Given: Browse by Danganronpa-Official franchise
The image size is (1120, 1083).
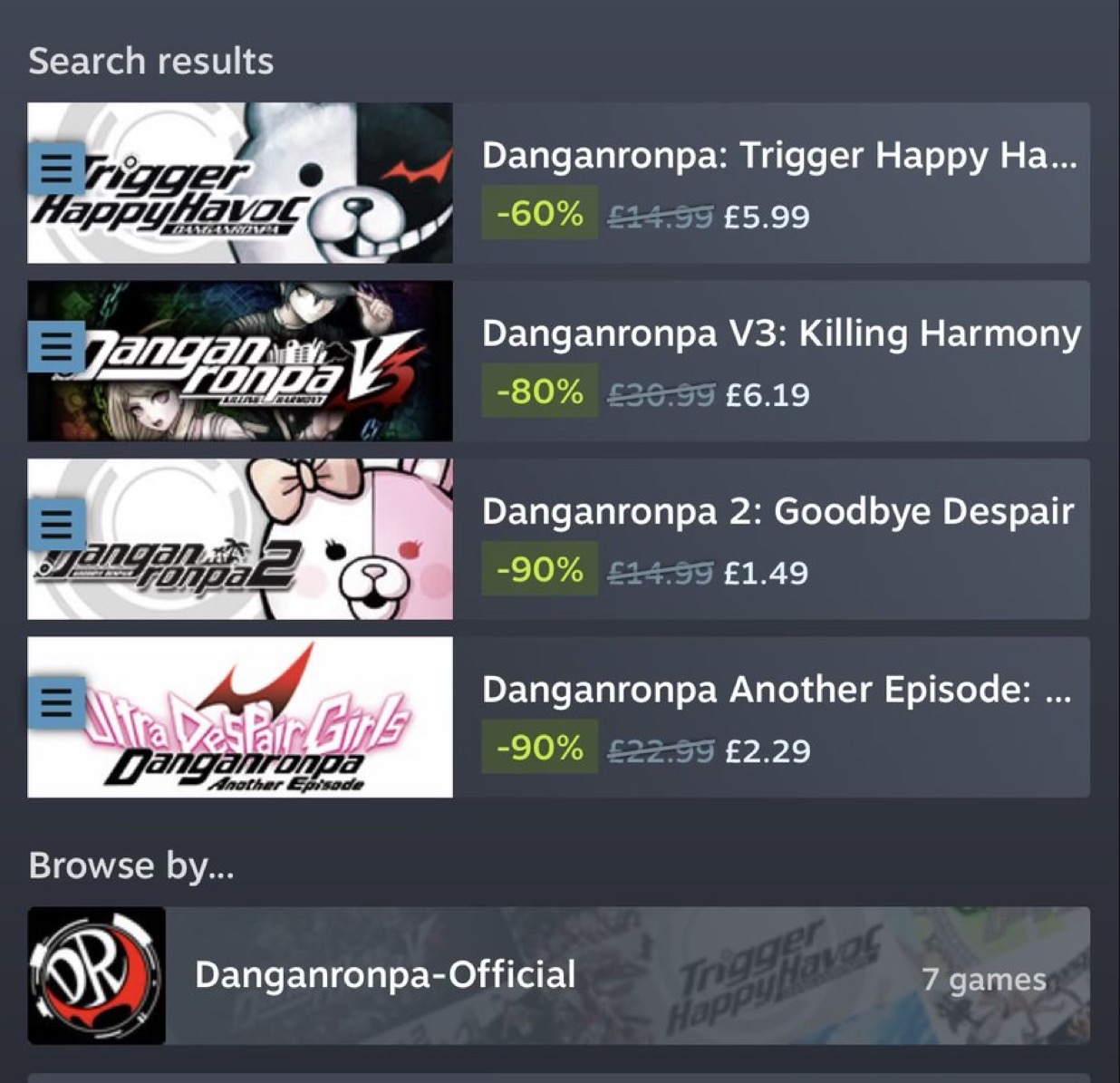Looking at the screenshot, I should click(558, 975).
